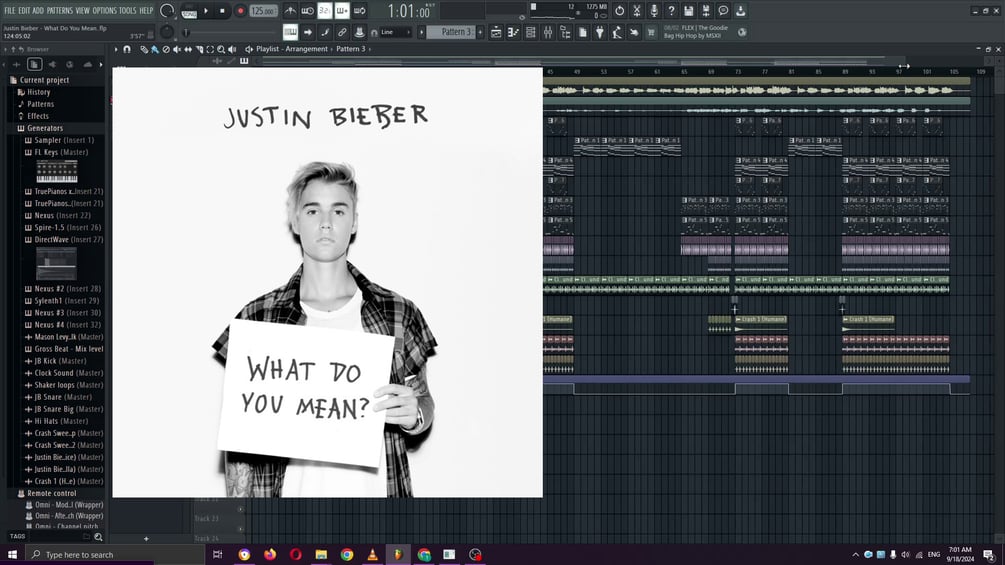Open the shopping cart content library
Viewport: 1005px width, 565px height.
(651, 32)
